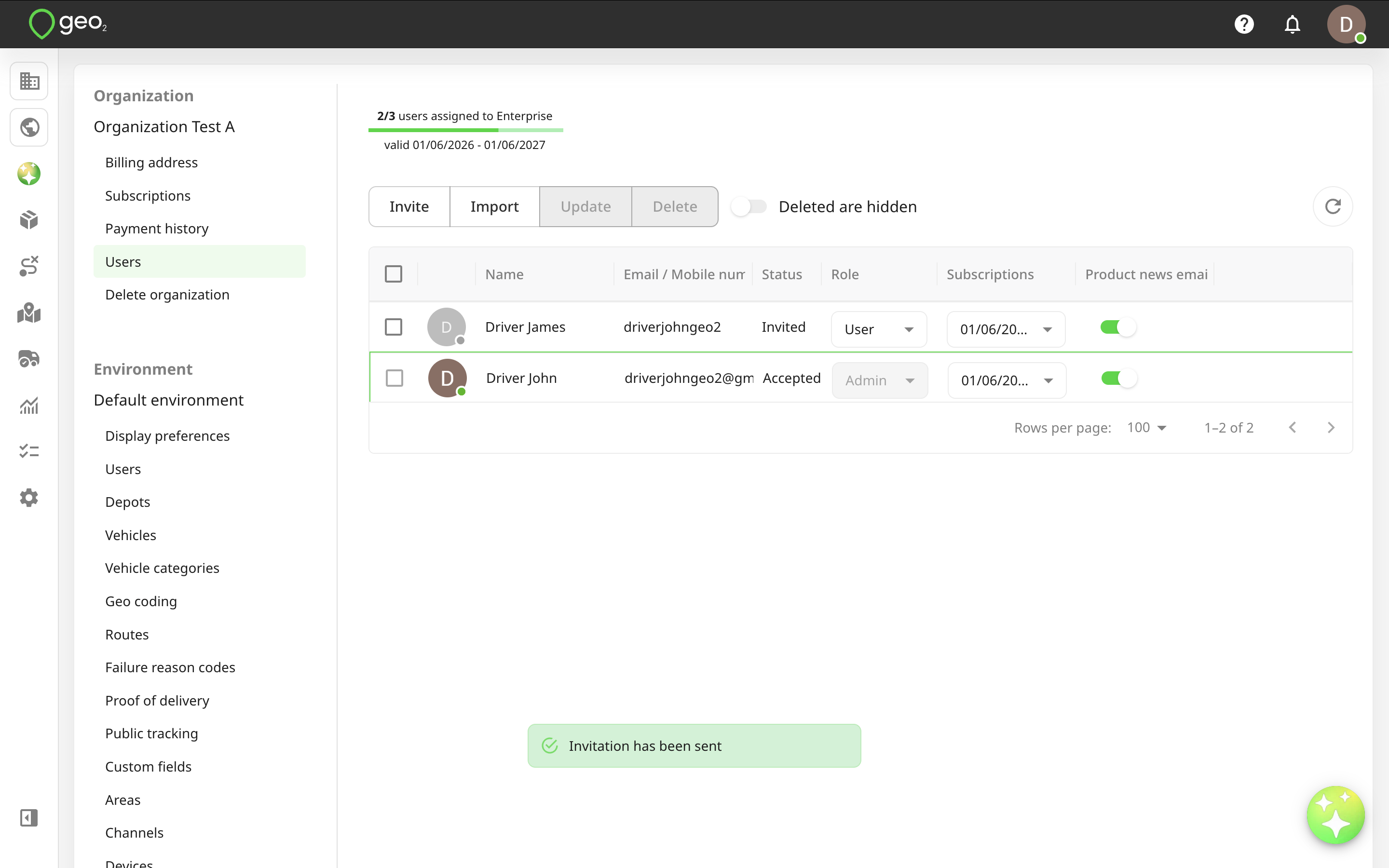Open the green sparkle globe sidebar icon
Viewport: 1389px width, 868px height.
click(29, 174)
